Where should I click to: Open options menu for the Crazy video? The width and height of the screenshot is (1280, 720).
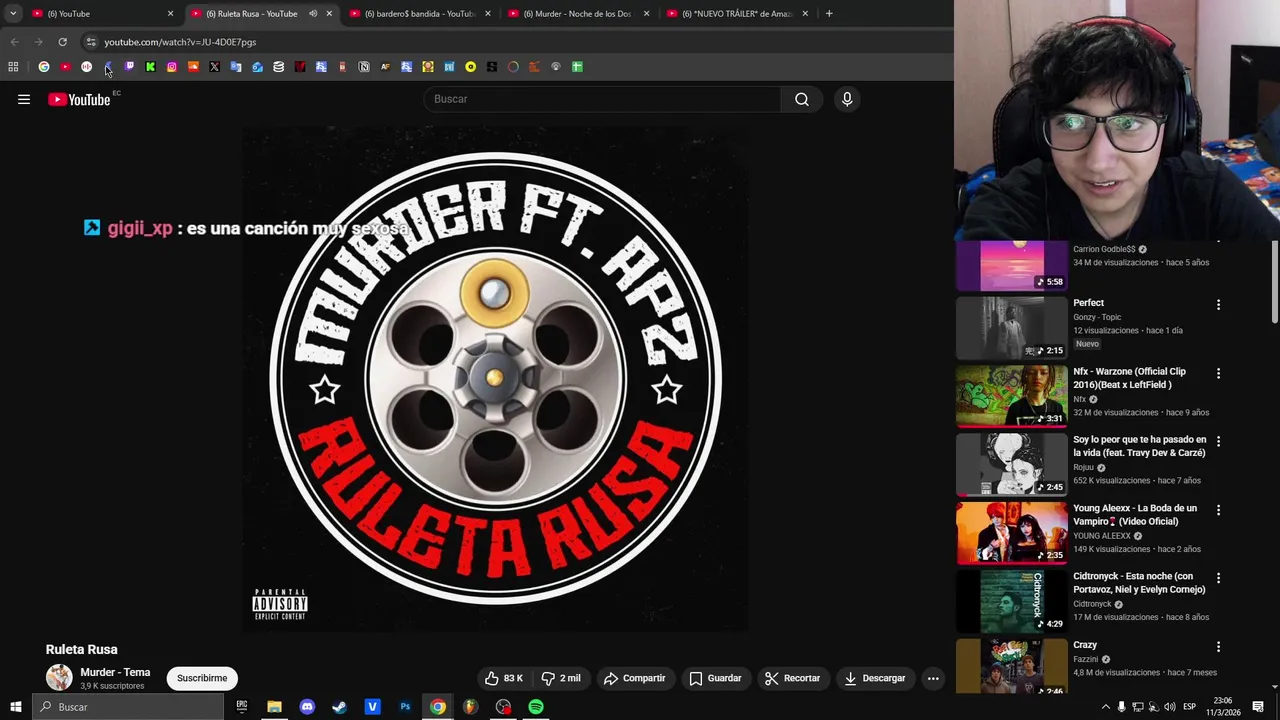click(x=1218, y=647)
